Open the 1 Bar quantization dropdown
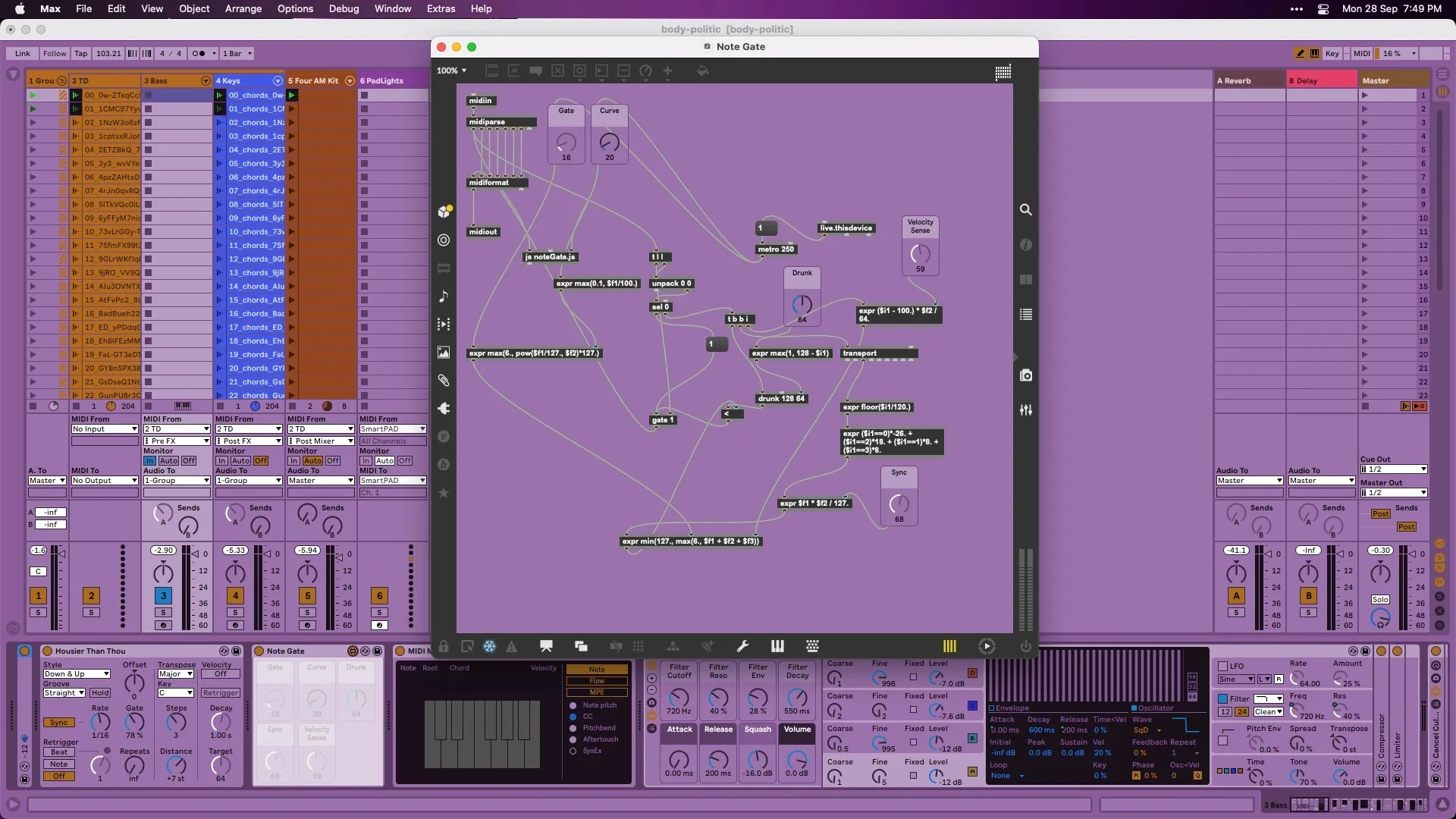 click(x=237, y=53)
